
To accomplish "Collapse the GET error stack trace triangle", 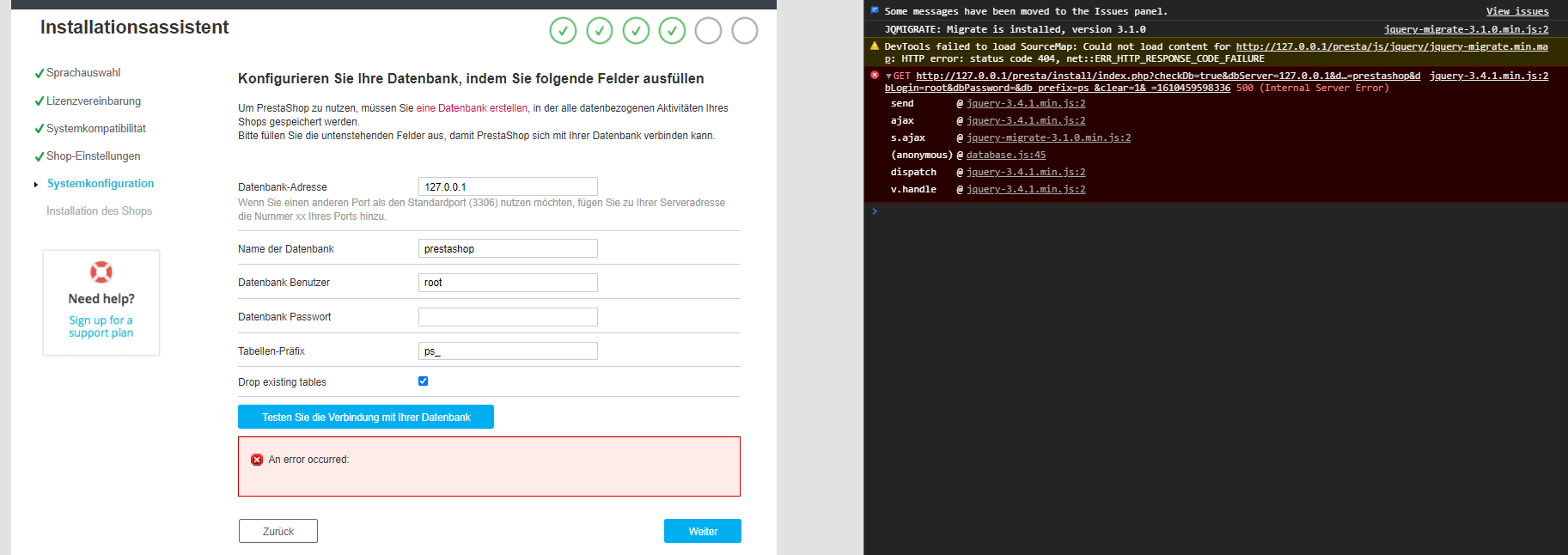I will (x=888, y=76).
